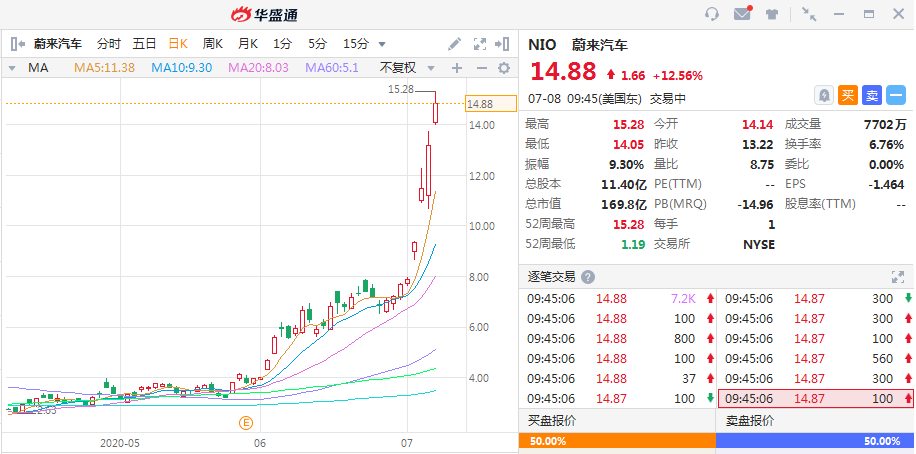Open the skin theme shirt icon
The width and height of the screenshot is (916, 454).
click(x=772, y=15)
